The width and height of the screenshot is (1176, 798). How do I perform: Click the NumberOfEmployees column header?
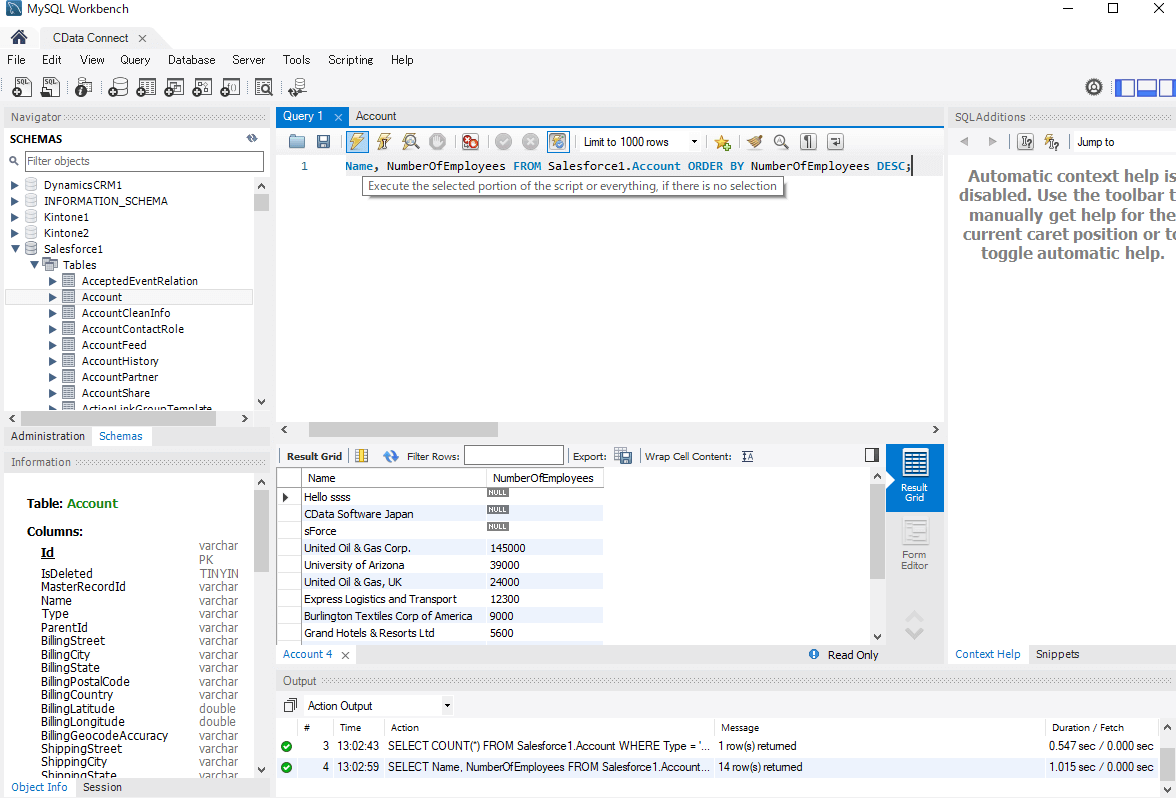543,478
